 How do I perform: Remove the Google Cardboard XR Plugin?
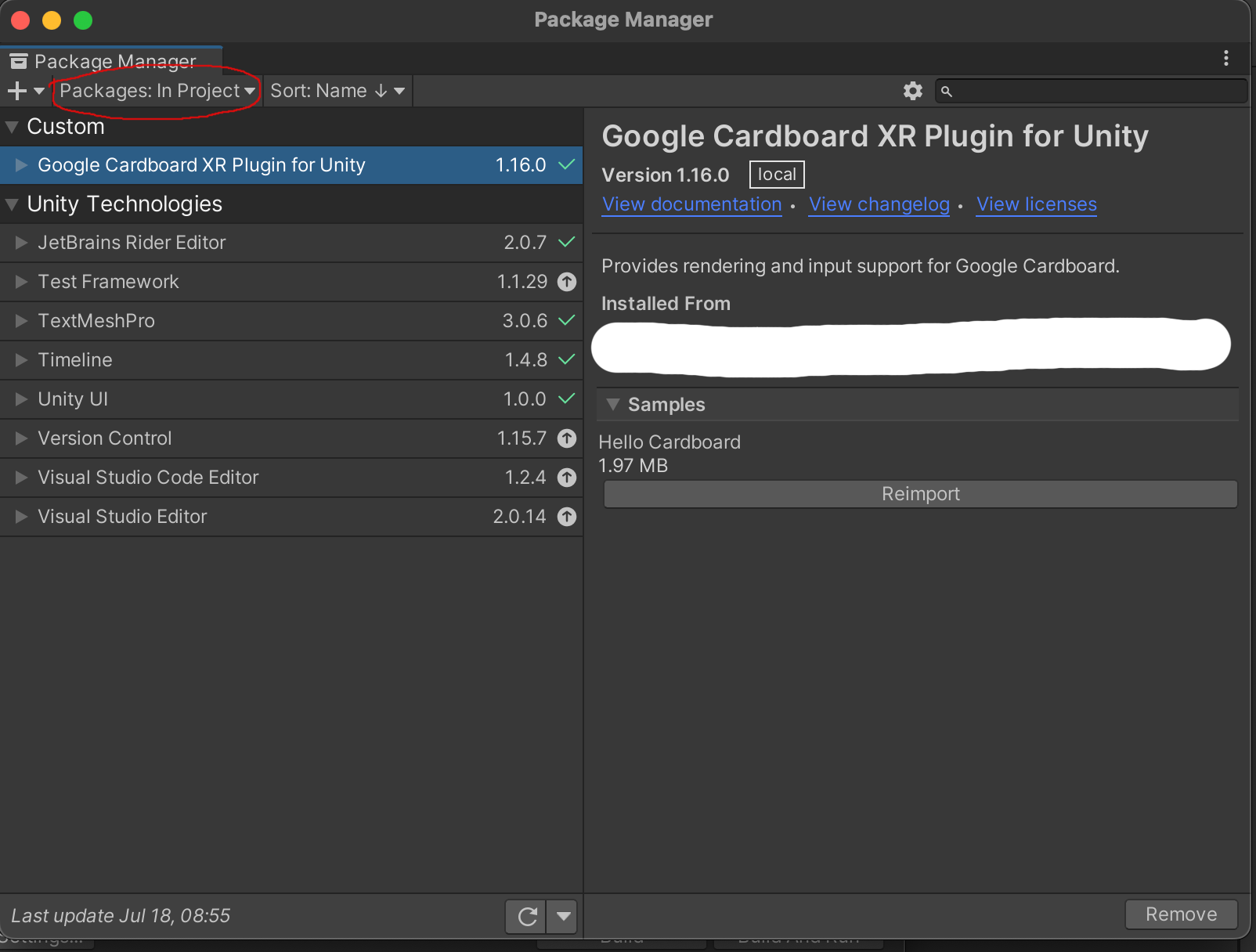pos(1181,914)
